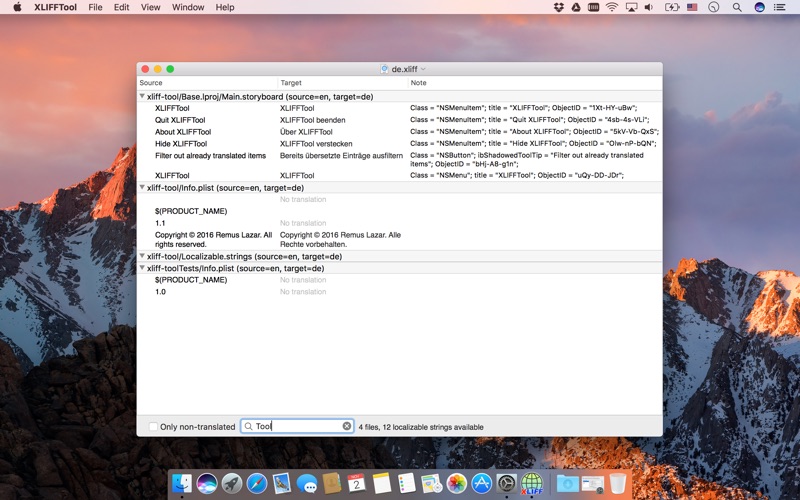800x500 pixels.
Task: Collapse the Main.storyboard file group
Action: point(142,96)
